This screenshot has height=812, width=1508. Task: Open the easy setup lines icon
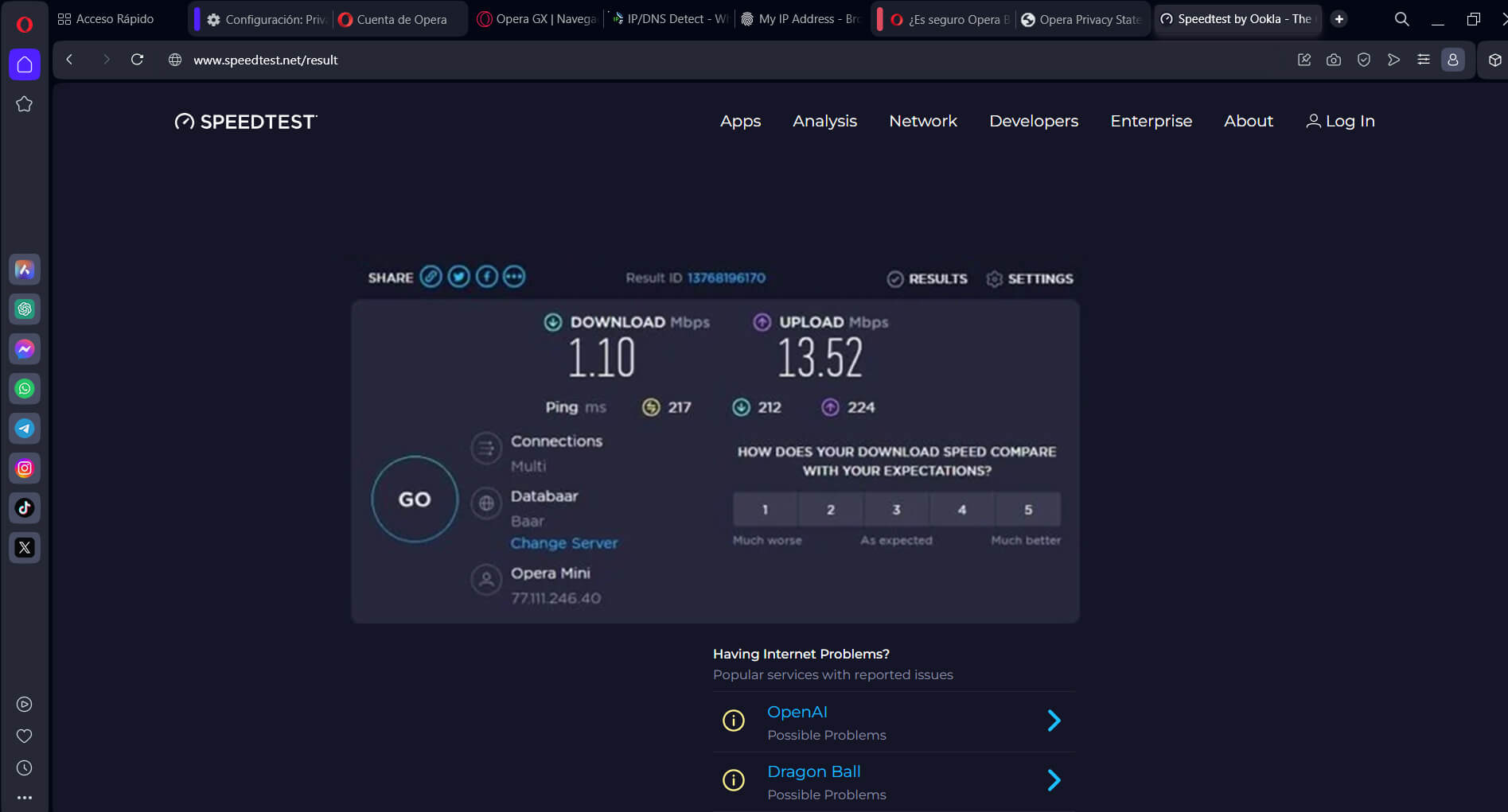tap(1424, 60)
